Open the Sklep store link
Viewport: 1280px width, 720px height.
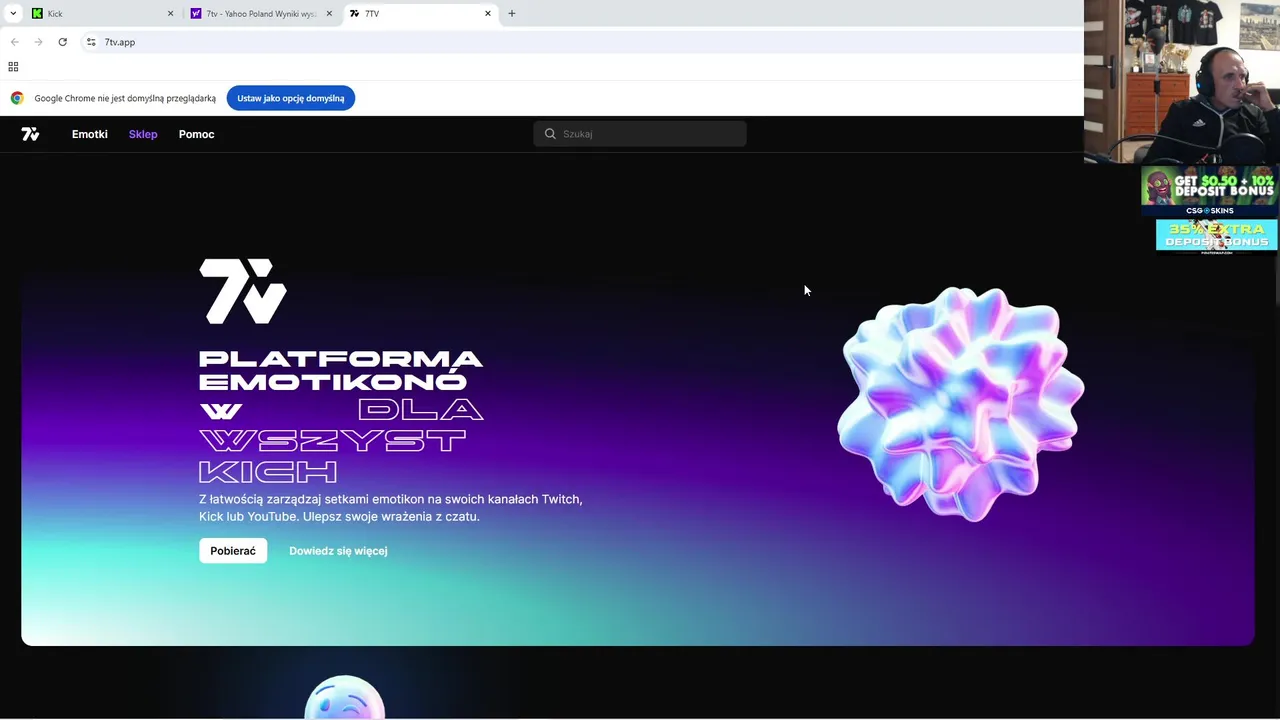[x=143, y=134]
